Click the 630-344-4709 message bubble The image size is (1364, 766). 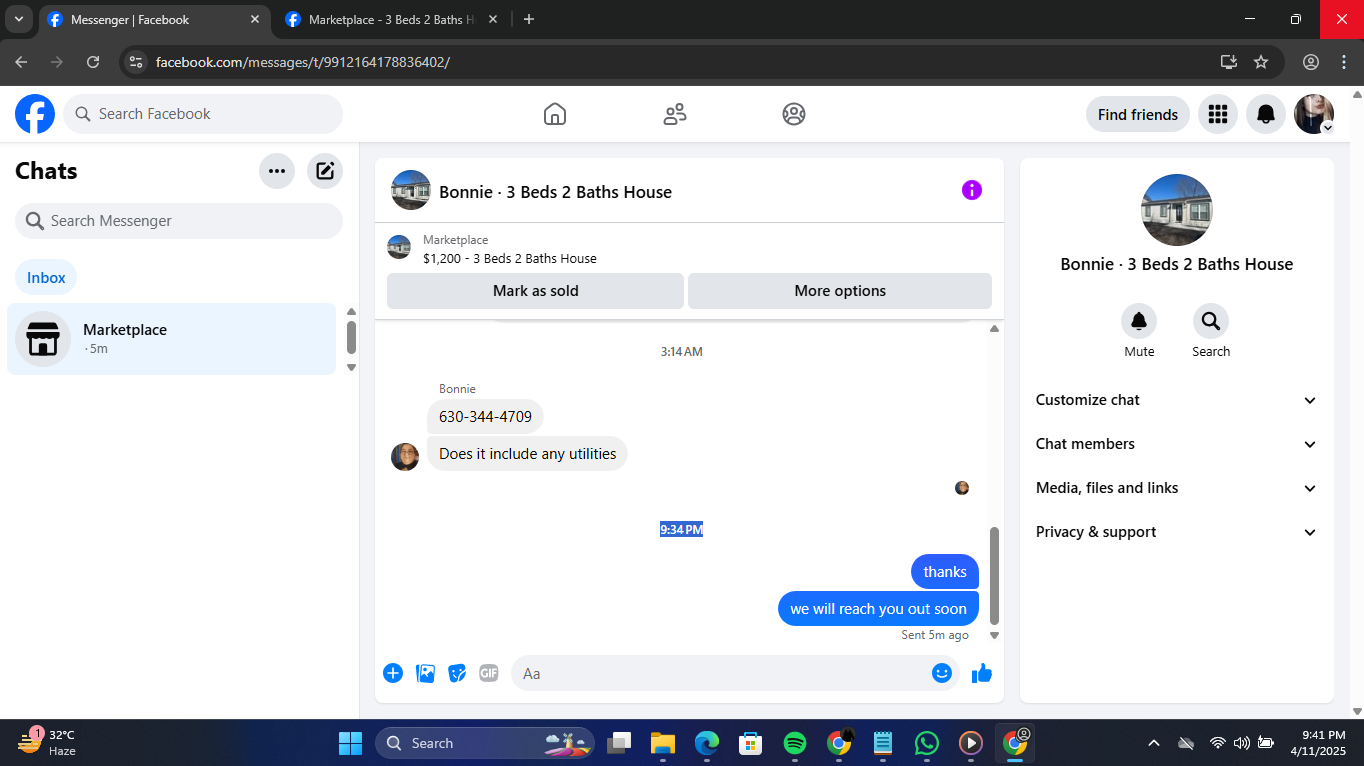pos(485,416)
